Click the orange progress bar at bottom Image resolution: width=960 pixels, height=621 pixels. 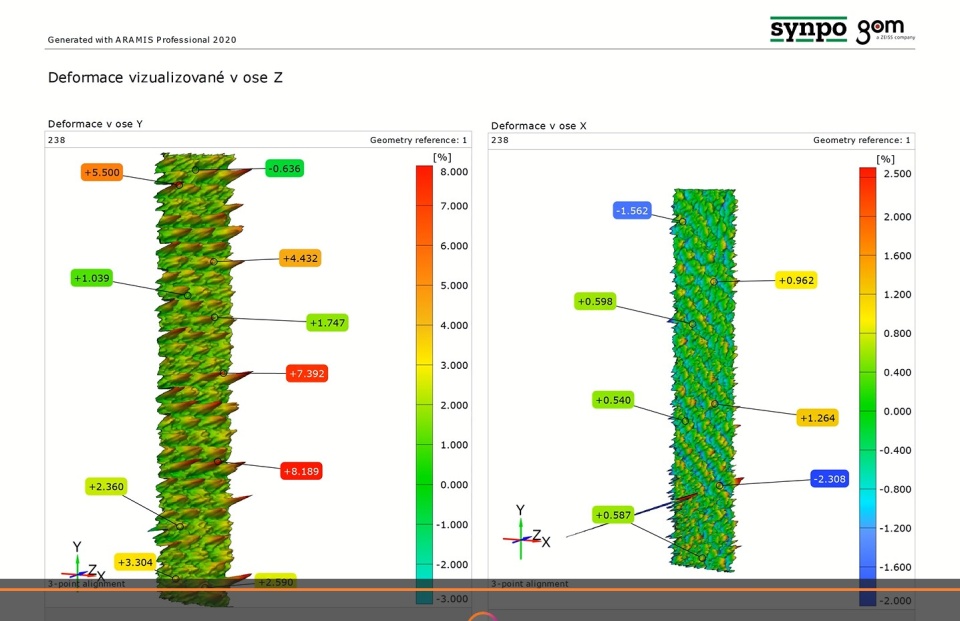(480, 590)
